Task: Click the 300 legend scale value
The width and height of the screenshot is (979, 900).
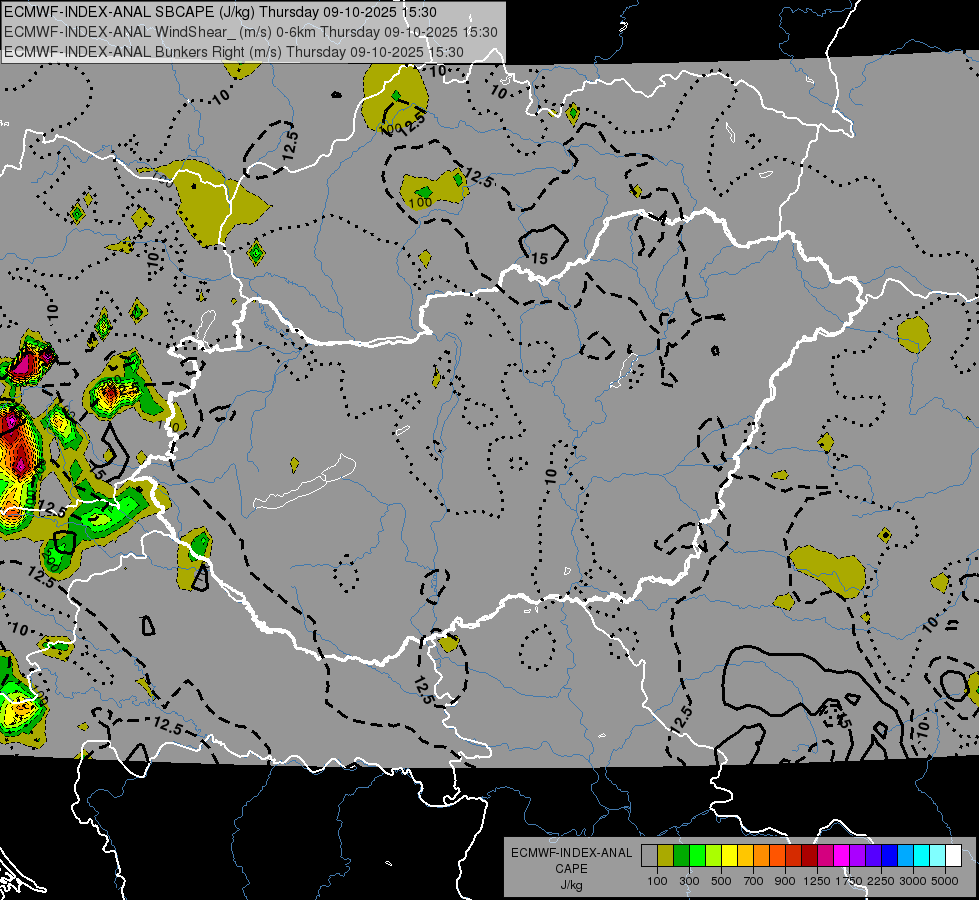Action: point(689,881)
